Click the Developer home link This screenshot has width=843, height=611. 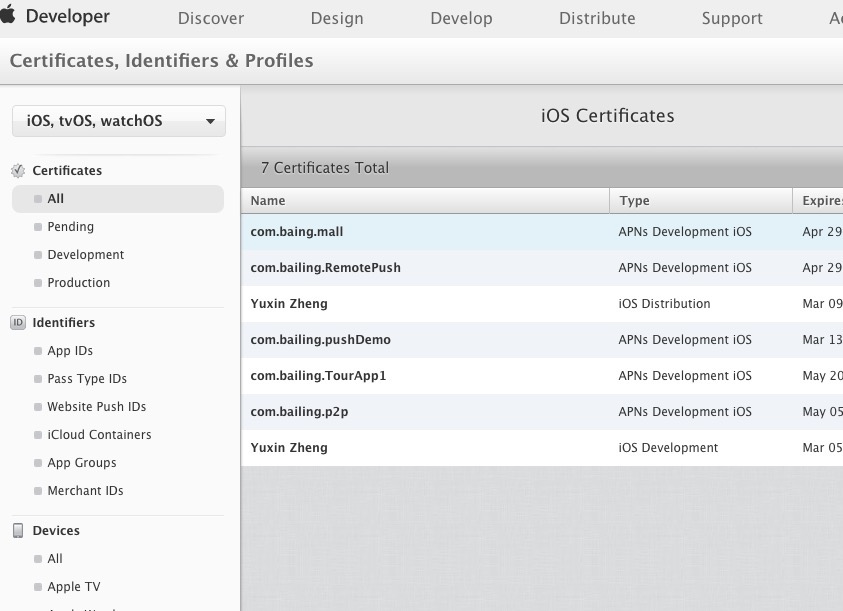point(68,16)
